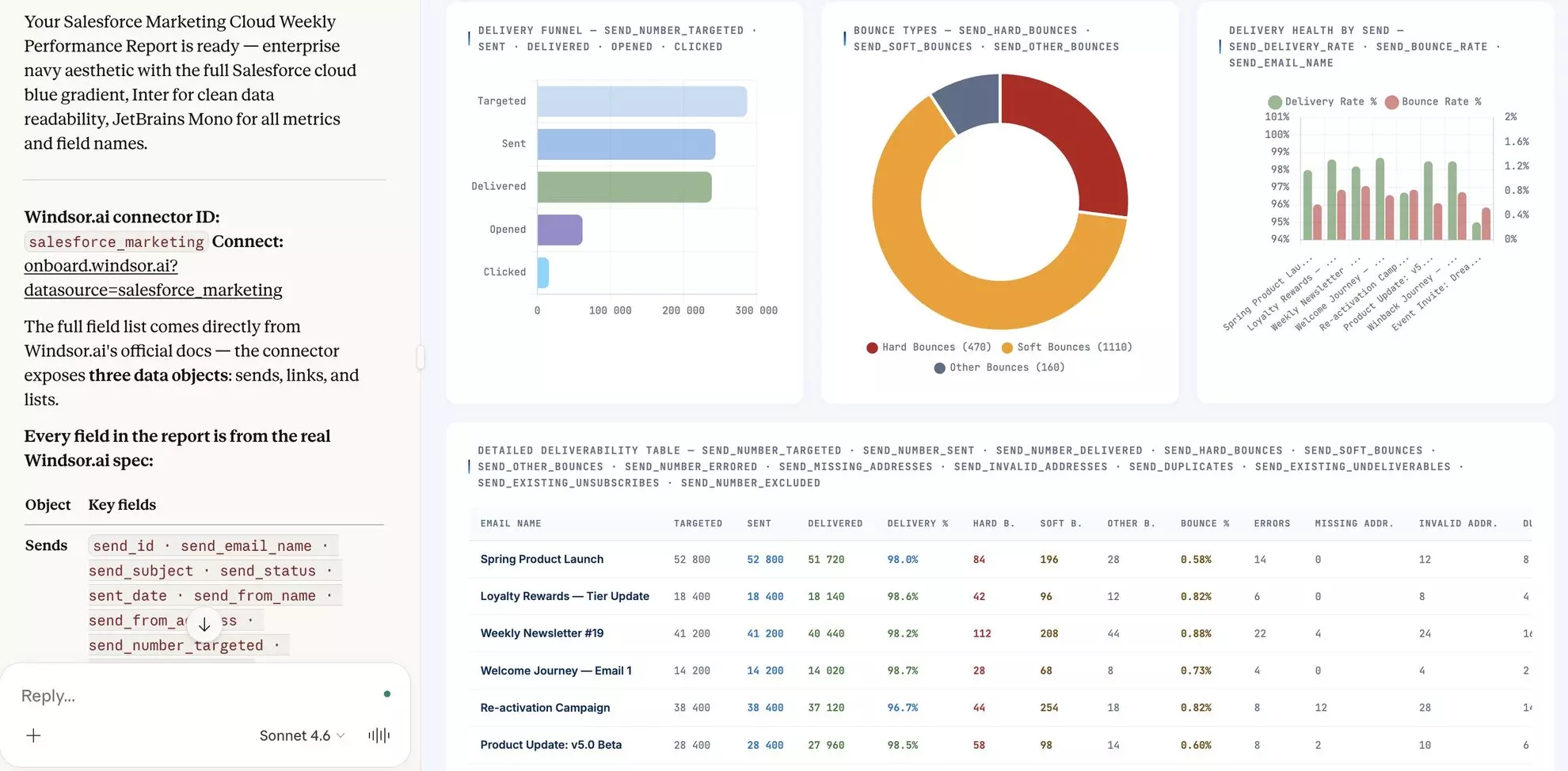1568x771 pixels.
Task: Click the BOUNCE TYPES card title
Action: coord(986,39)
